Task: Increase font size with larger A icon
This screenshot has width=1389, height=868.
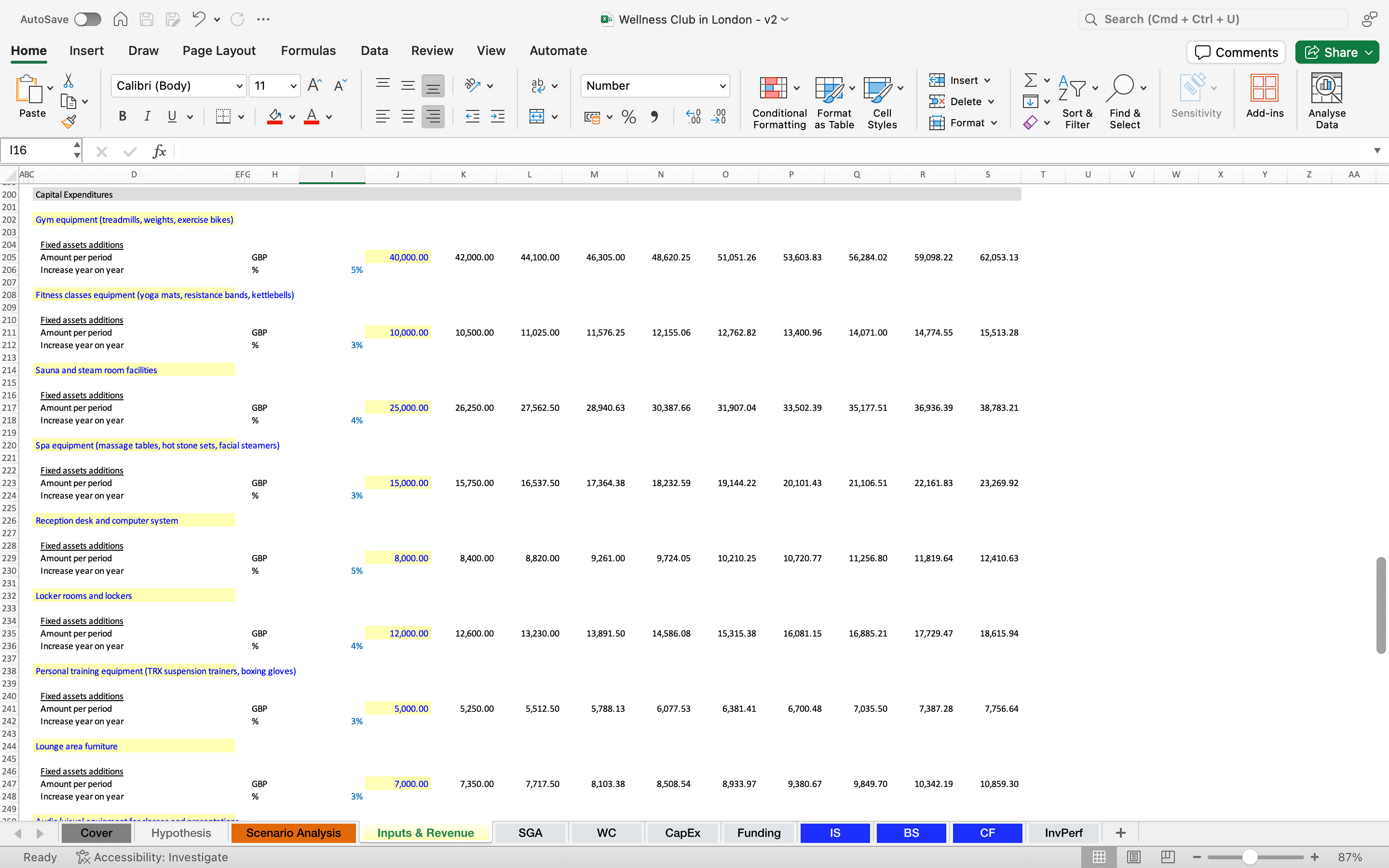Action: [x=314, y=85]
